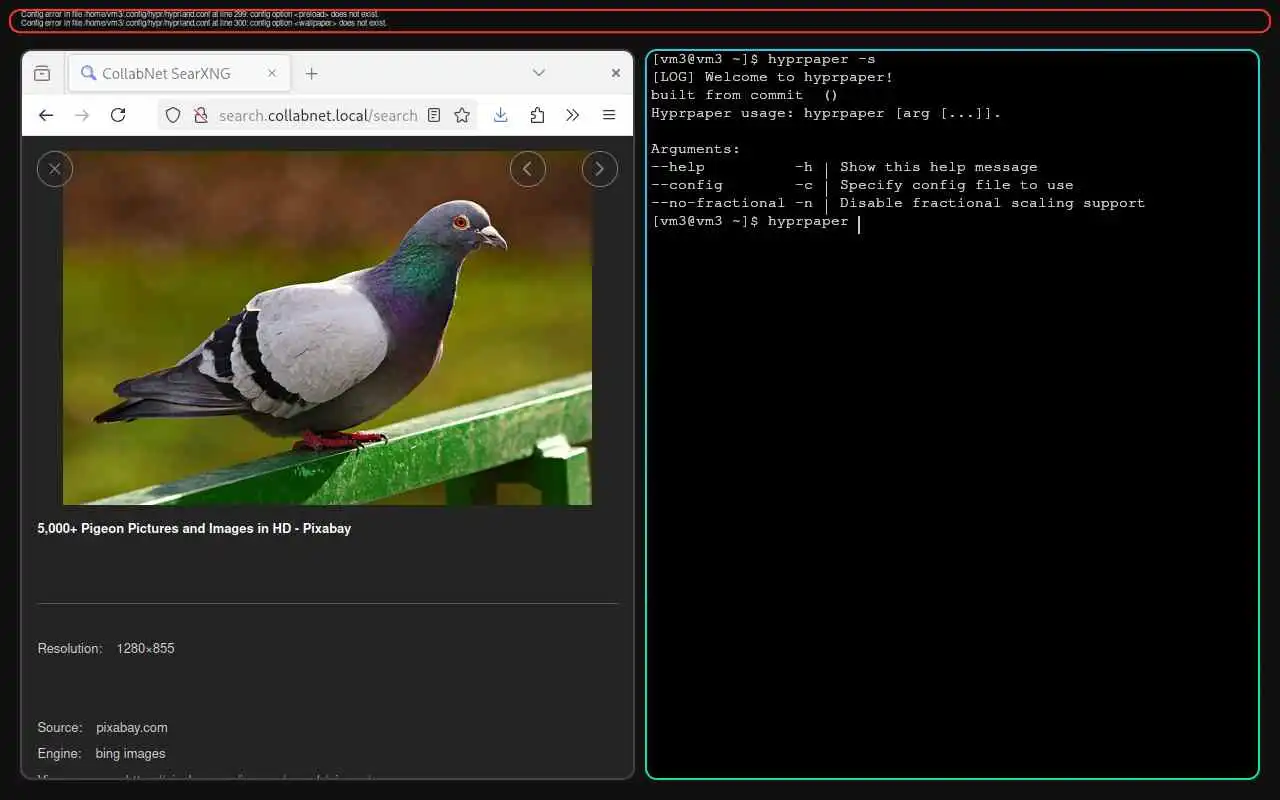Screen dimensions: 1280x800
Task: Open the extensions puzzle icon
Action: (x=537, y=115)
